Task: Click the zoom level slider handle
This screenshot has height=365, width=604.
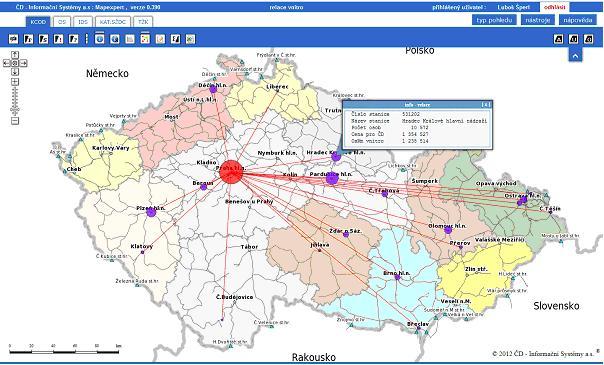Action: (x=15, y=110)
